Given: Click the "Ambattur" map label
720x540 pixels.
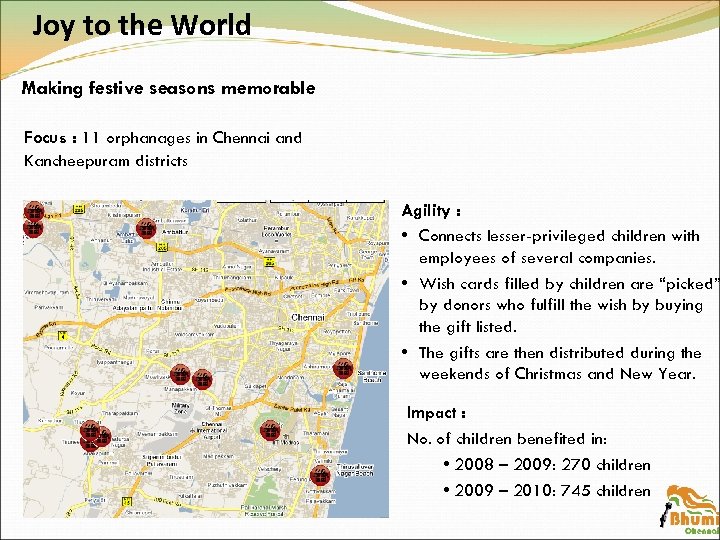Looking at the screenshot, I should tap(175, 232).
